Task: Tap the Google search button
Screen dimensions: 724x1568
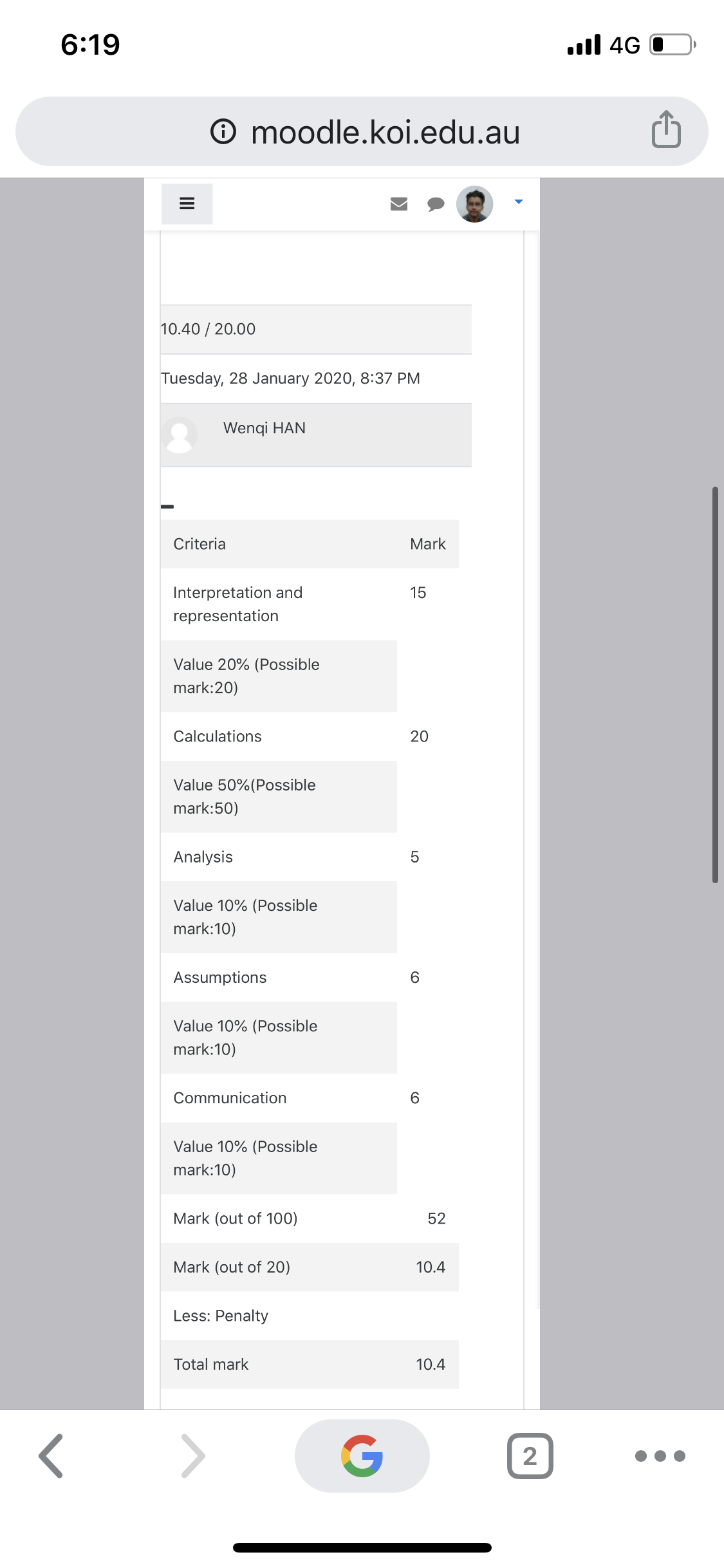Action: point(362,1455)
